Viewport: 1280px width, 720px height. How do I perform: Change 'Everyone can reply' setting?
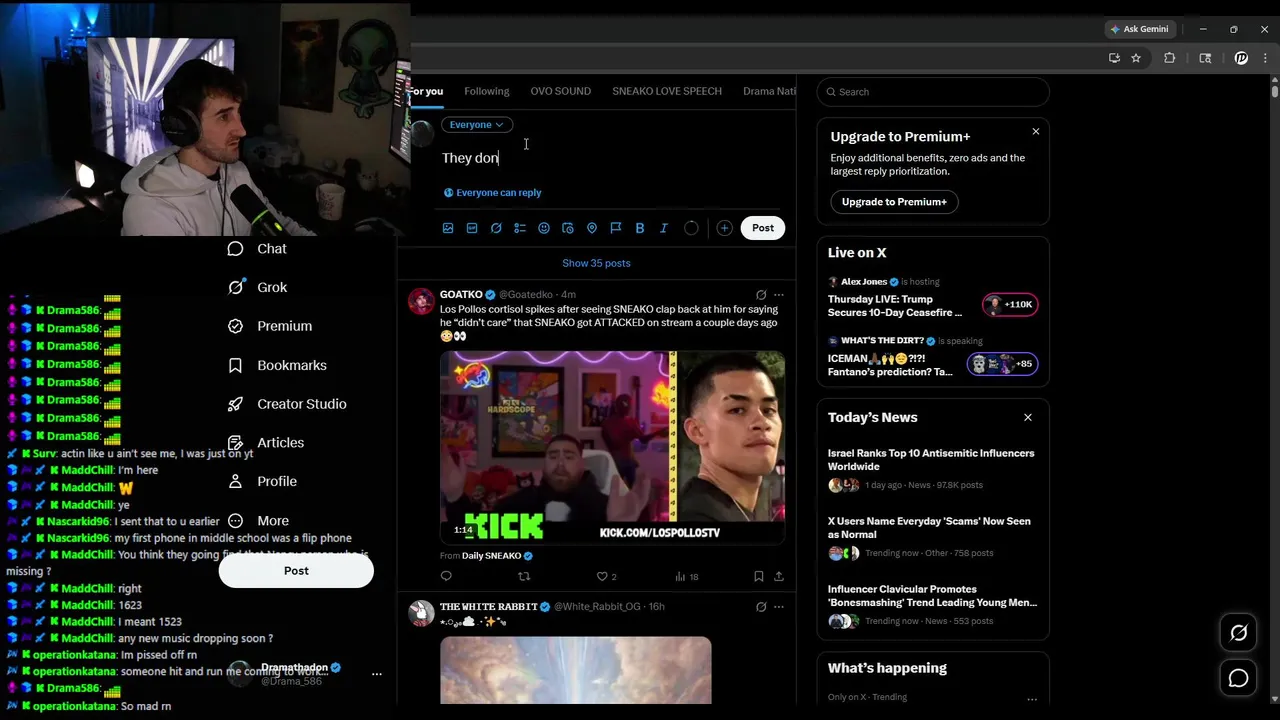[x=492, y=193]
